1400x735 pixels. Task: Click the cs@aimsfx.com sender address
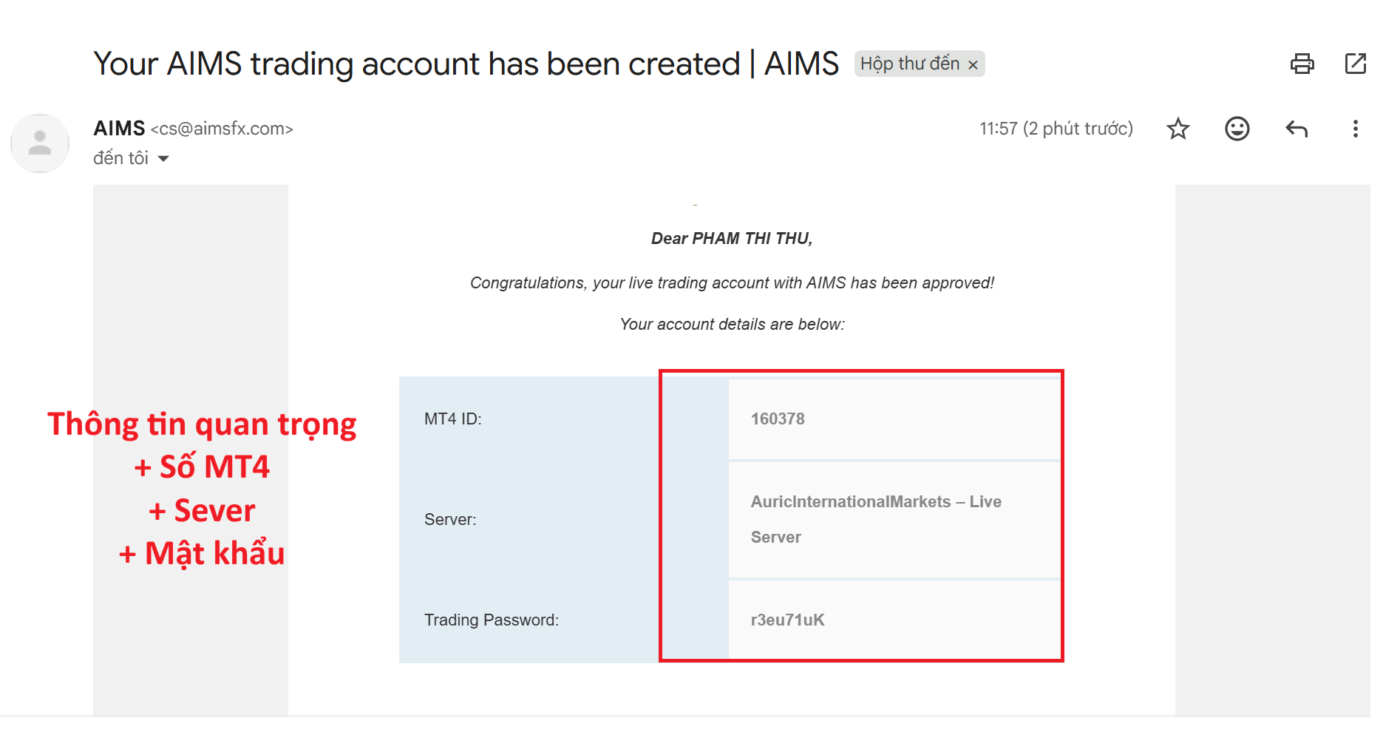click(x=221, y=129)
